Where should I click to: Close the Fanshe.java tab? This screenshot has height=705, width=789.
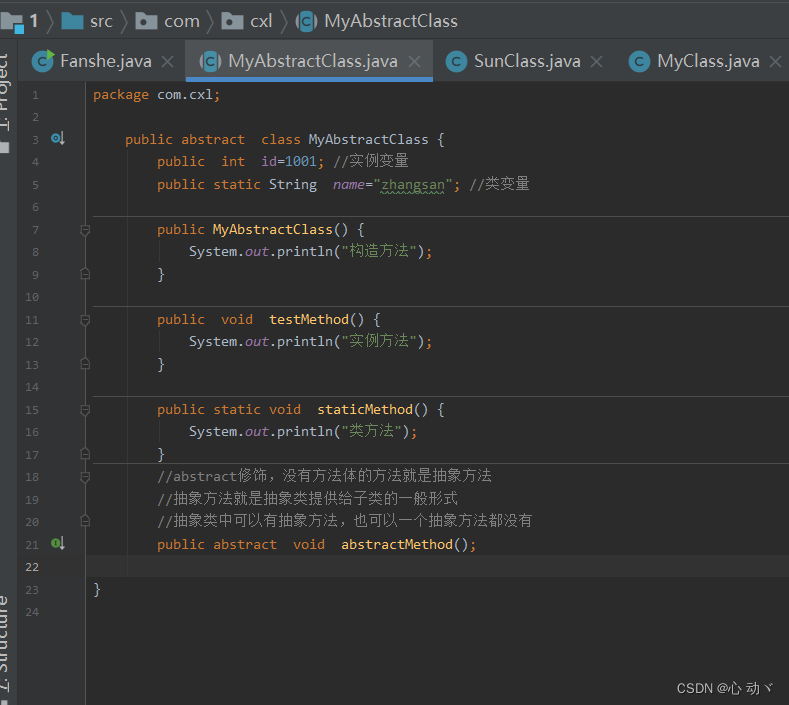pos(168,62)
